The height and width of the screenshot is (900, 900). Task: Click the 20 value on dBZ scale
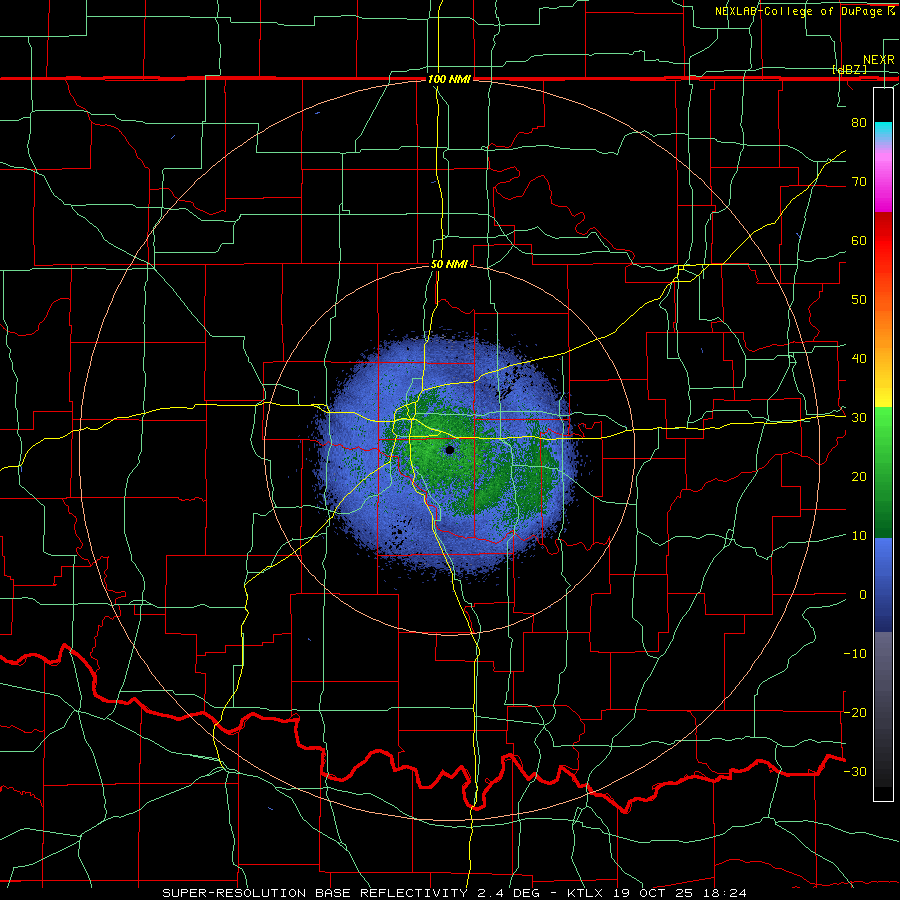(859, 477)
